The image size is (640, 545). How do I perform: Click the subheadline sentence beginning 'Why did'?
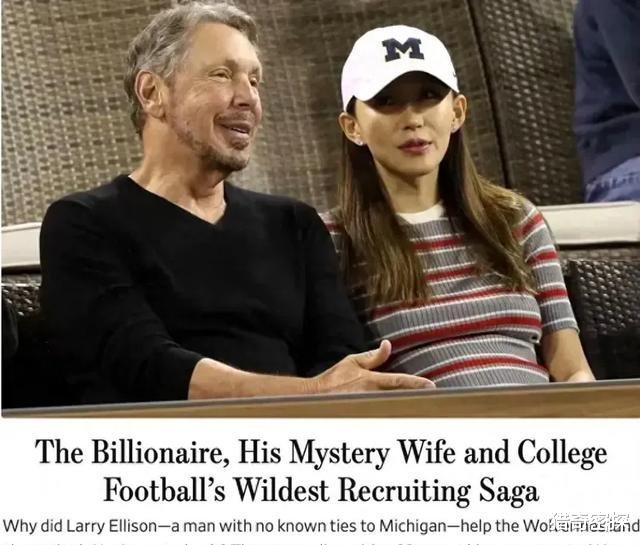pyautogui.click(x=320, y=526)
